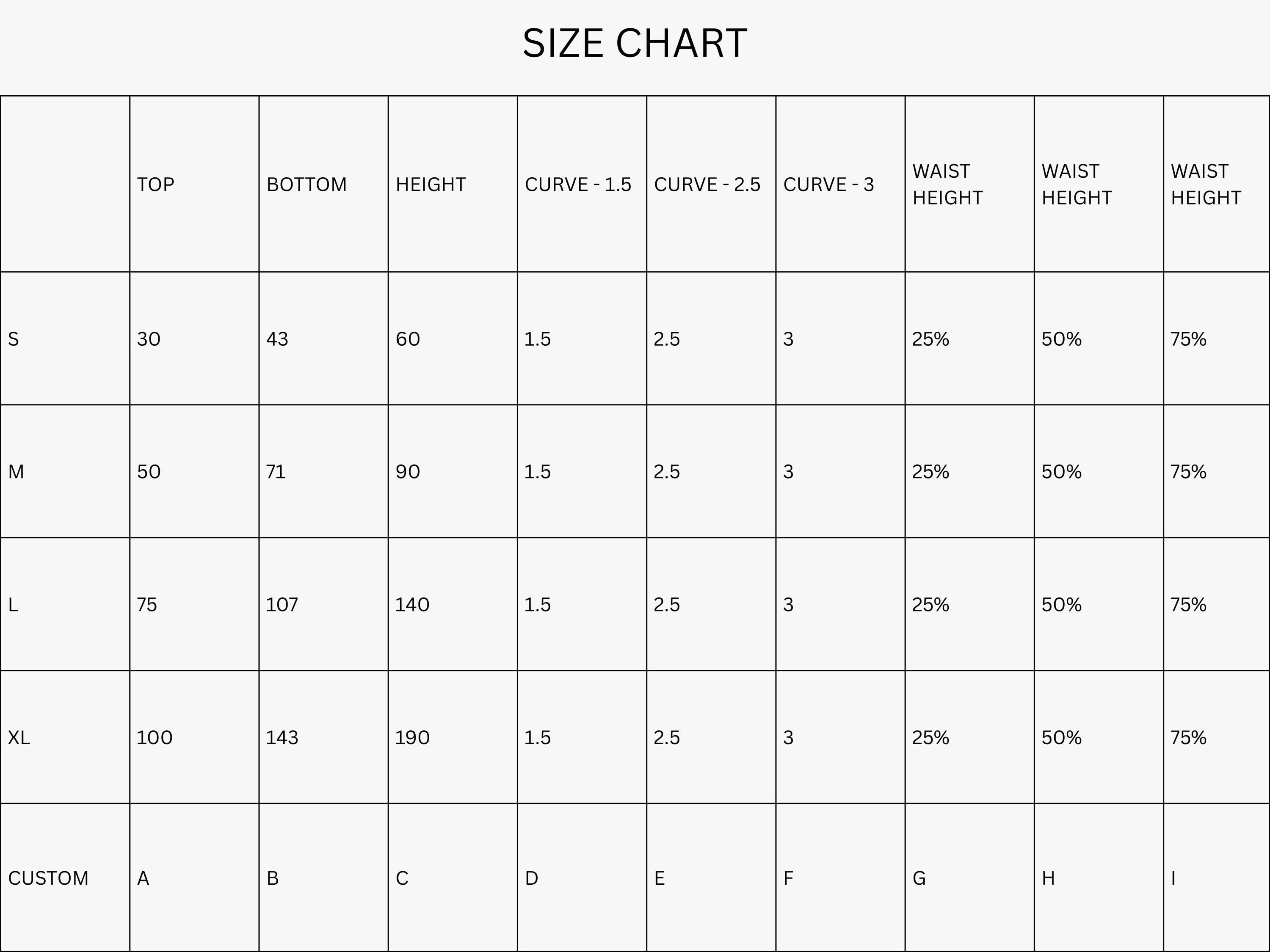Click the bottom value 71 cell

point(276,472)
